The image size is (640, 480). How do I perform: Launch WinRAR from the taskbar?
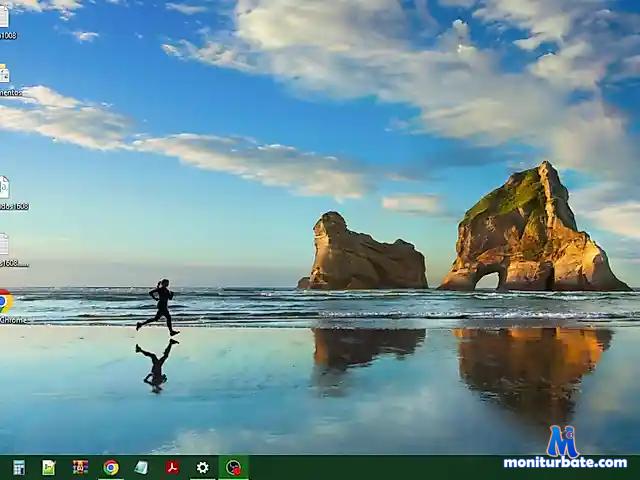click(80, 467)
